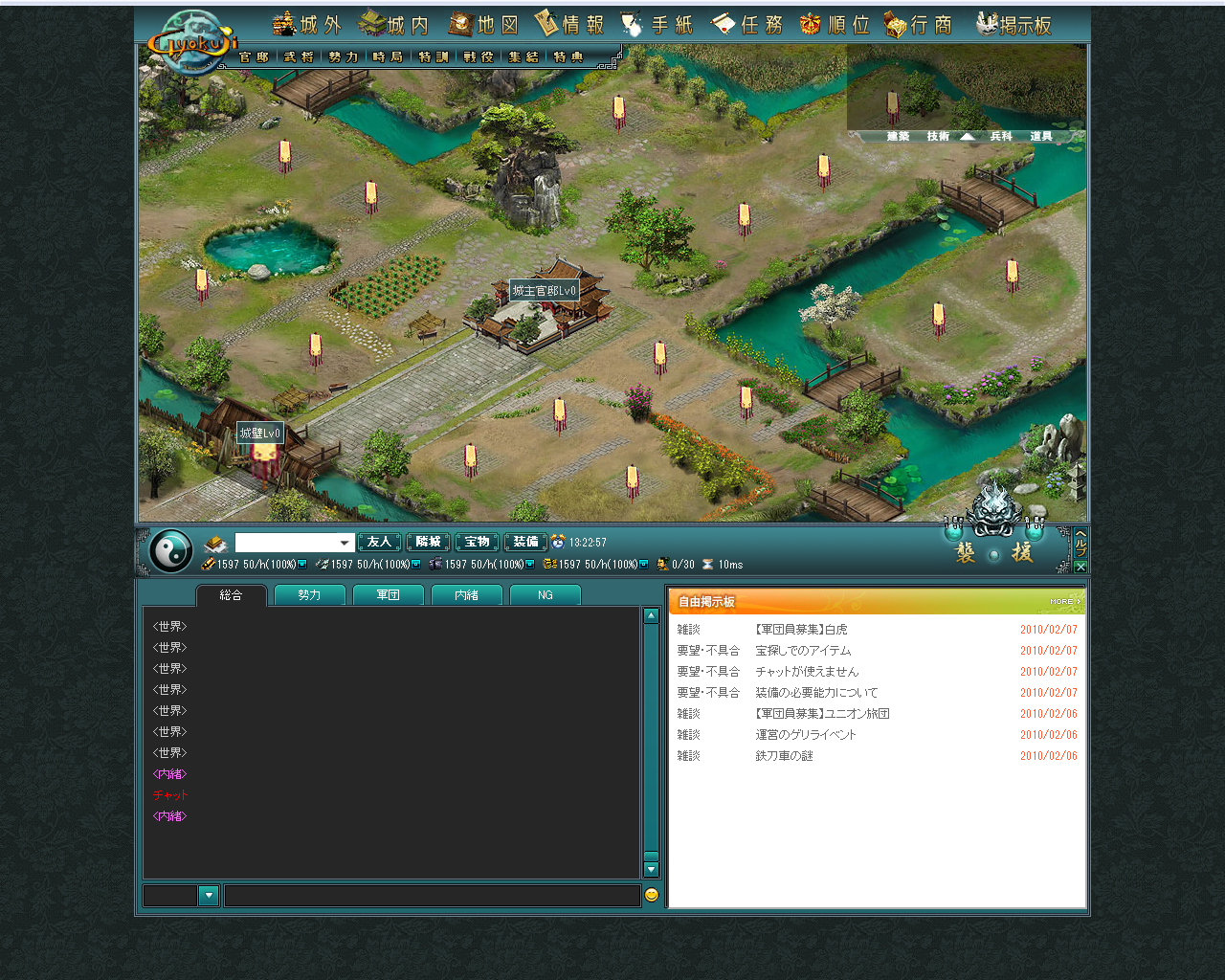Open the 行商 merchant screen
The height and width of the screenshot is (980, 1225).
point(918,24)
